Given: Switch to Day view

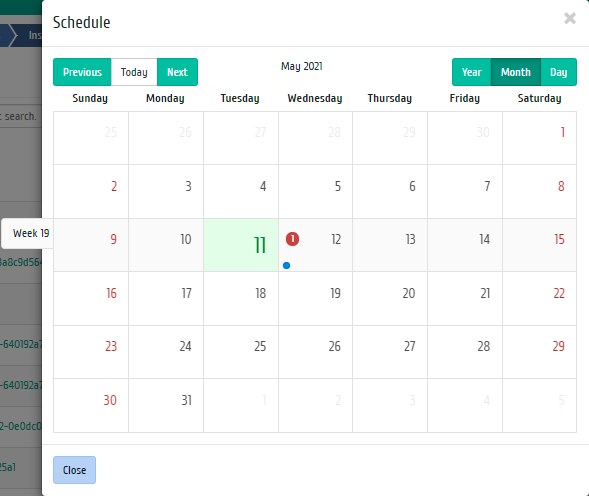Looking at the screenshot, I should point(559,72).
